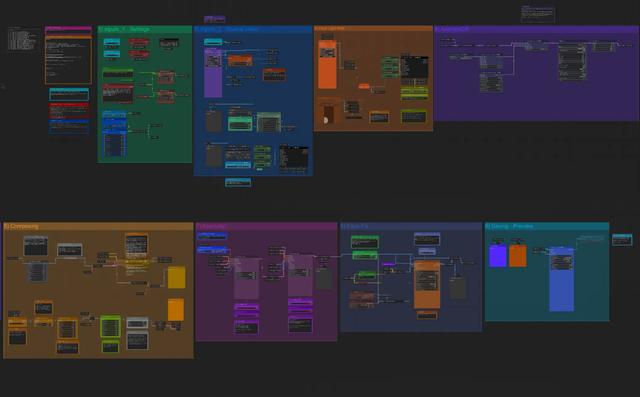The width and height of the screenshot is (640, 397).
Task: Select the blue Source Video group header
Action: 253,29
